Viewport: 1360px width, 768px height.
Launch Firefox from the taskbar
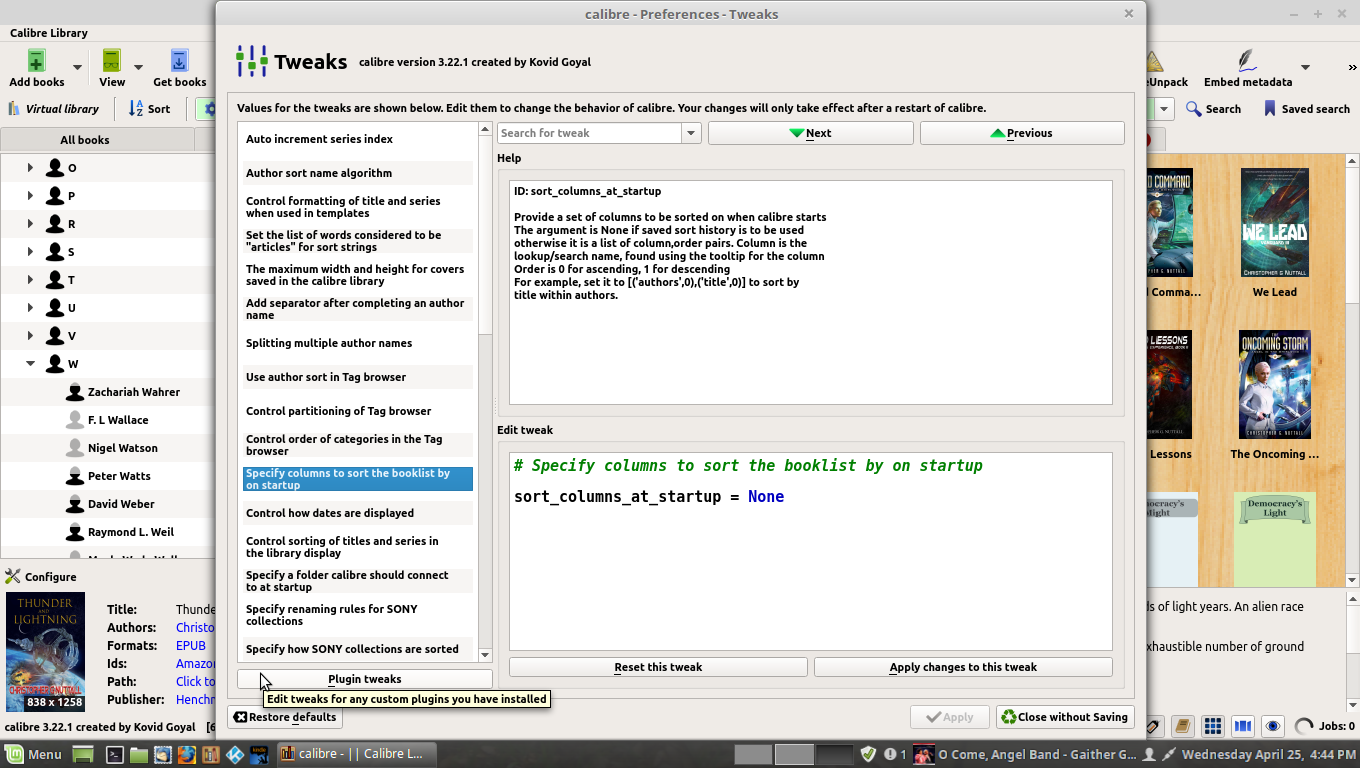(186, 754)
